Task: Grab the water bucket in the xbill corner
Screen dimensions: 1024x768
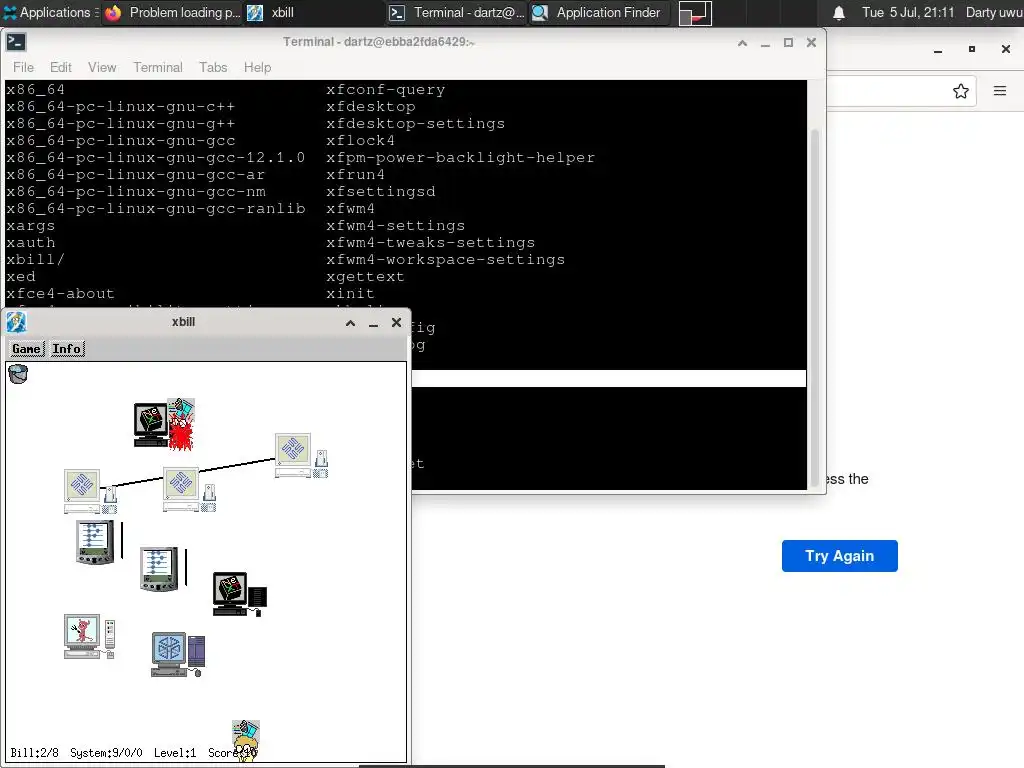Action: pyautogui.click(x=18, y=374)
